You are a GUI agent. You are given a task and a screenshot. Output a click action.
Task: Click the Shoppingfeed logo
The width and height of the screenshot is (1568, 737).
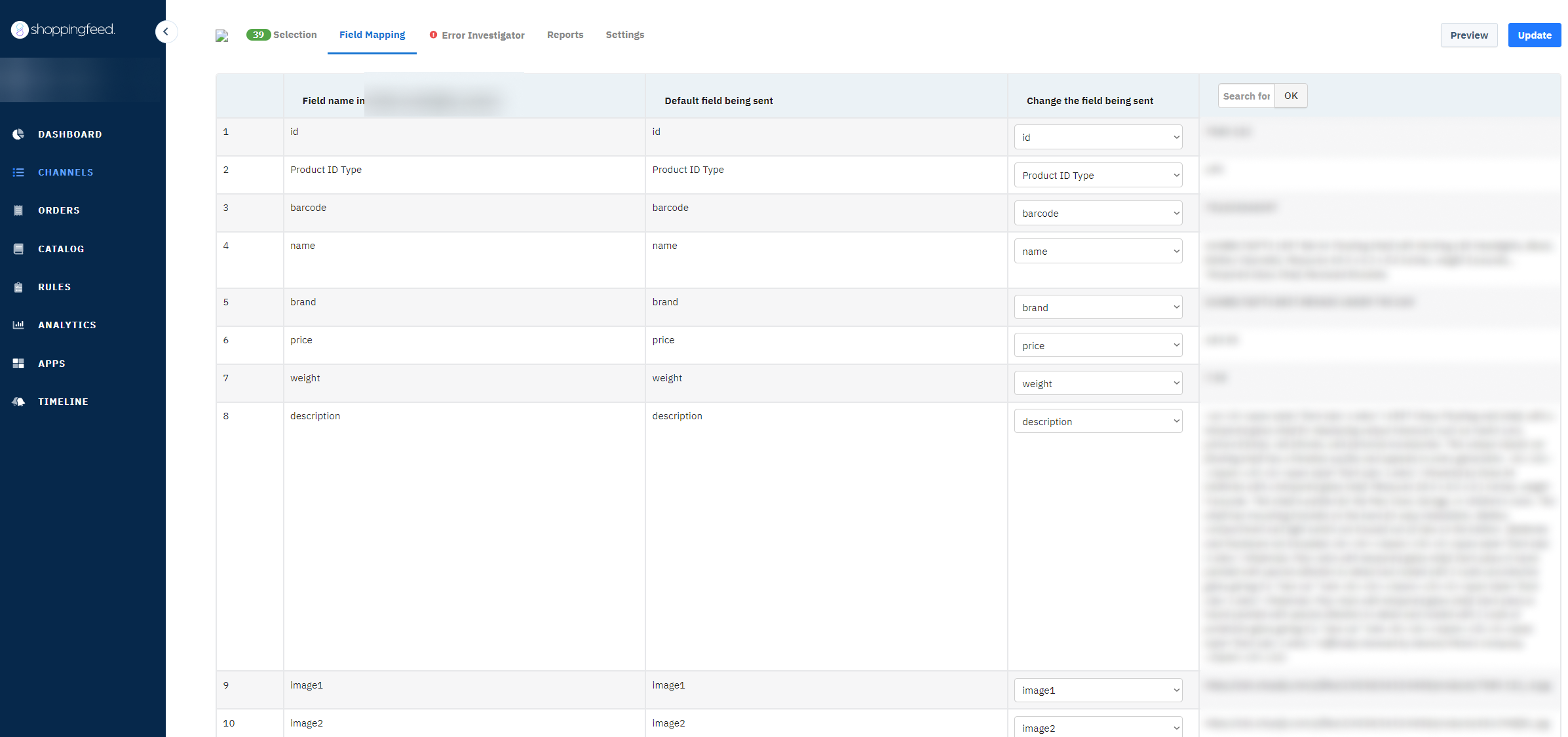click(63, 29)
